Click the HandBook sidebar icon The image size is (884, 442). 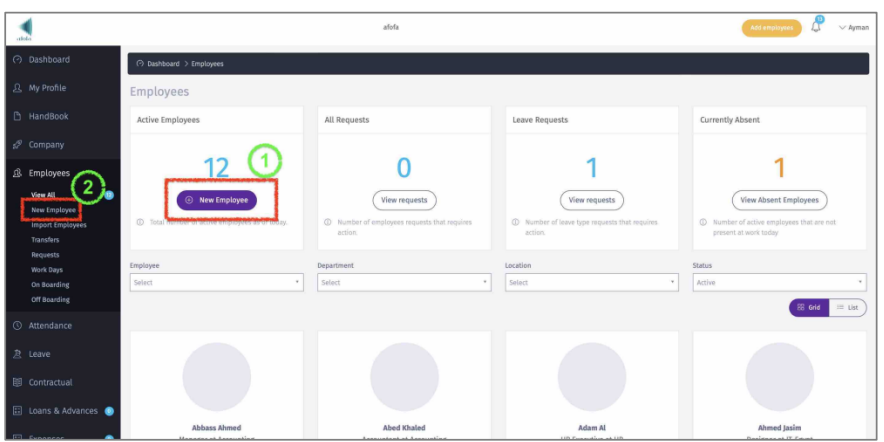click(17, 117)
